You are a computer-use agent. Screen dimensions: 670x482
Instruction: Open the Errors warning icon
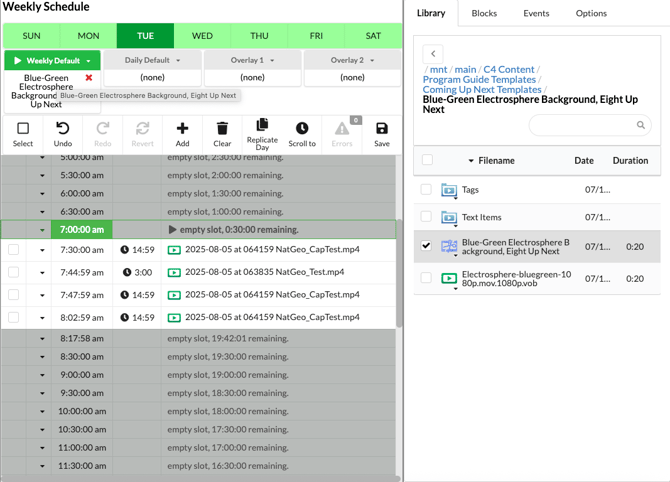(342, 129)
